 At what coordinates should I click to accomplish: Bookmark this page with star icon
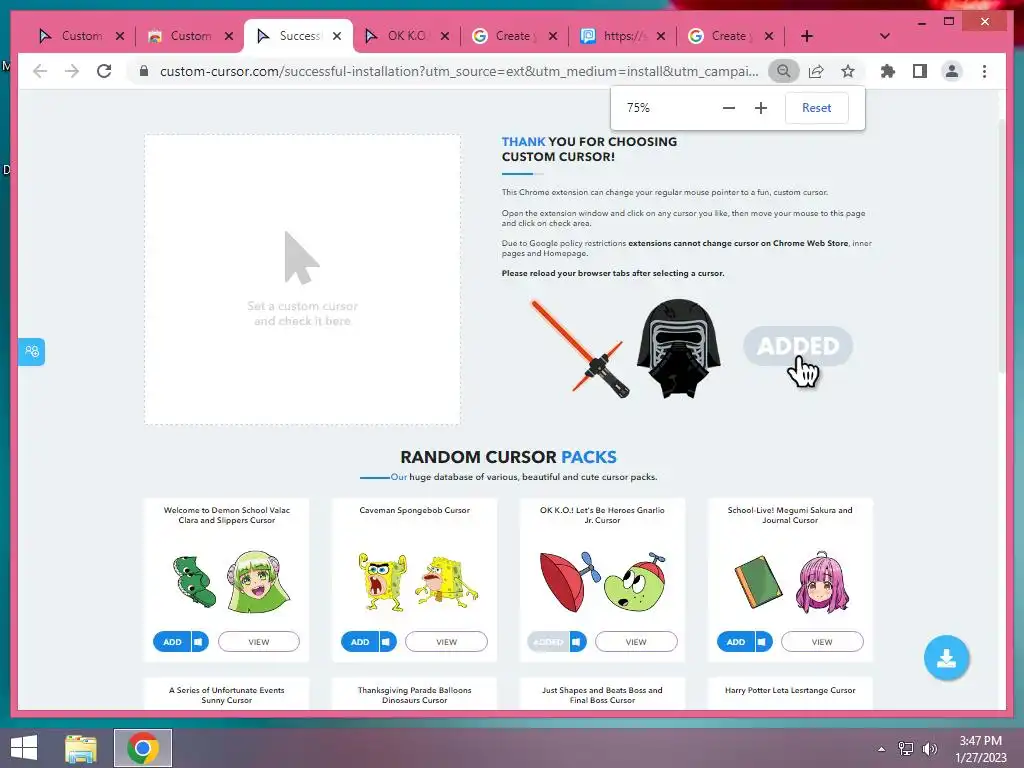(x=848, y=71)
